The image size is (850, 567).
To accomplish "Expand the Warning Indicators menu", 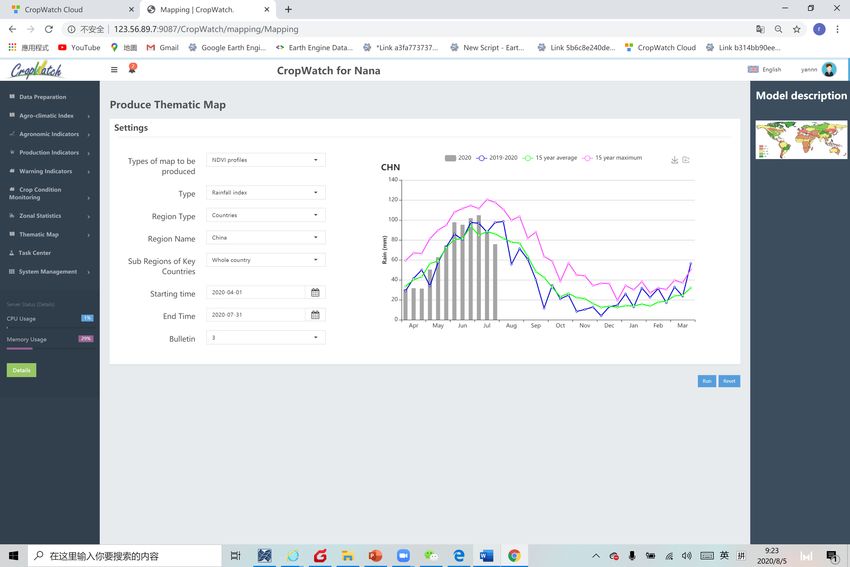I will (50, 171).
